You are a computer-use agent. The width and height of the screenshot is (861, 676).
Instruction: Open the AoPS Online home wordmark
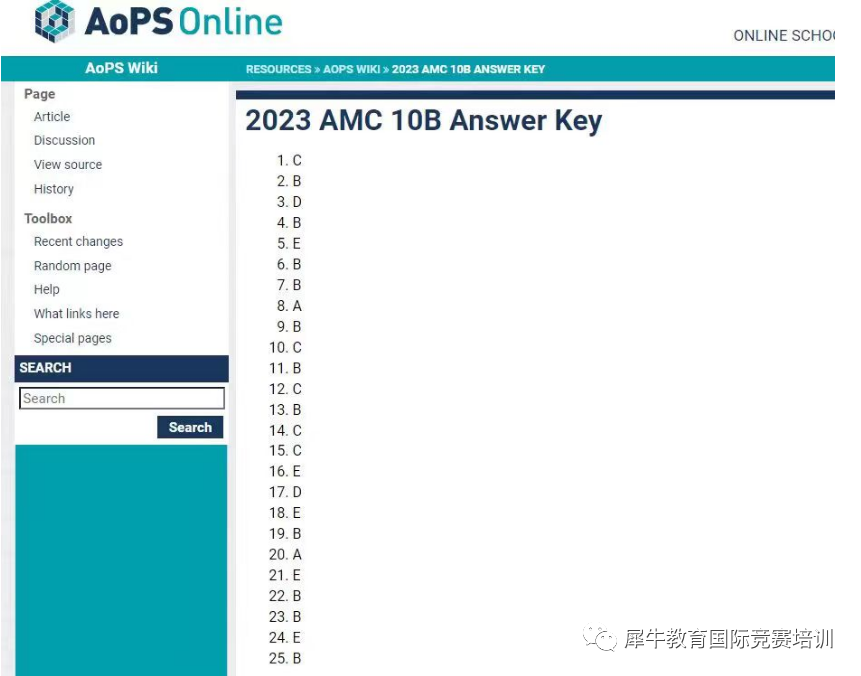coord(183,21)
